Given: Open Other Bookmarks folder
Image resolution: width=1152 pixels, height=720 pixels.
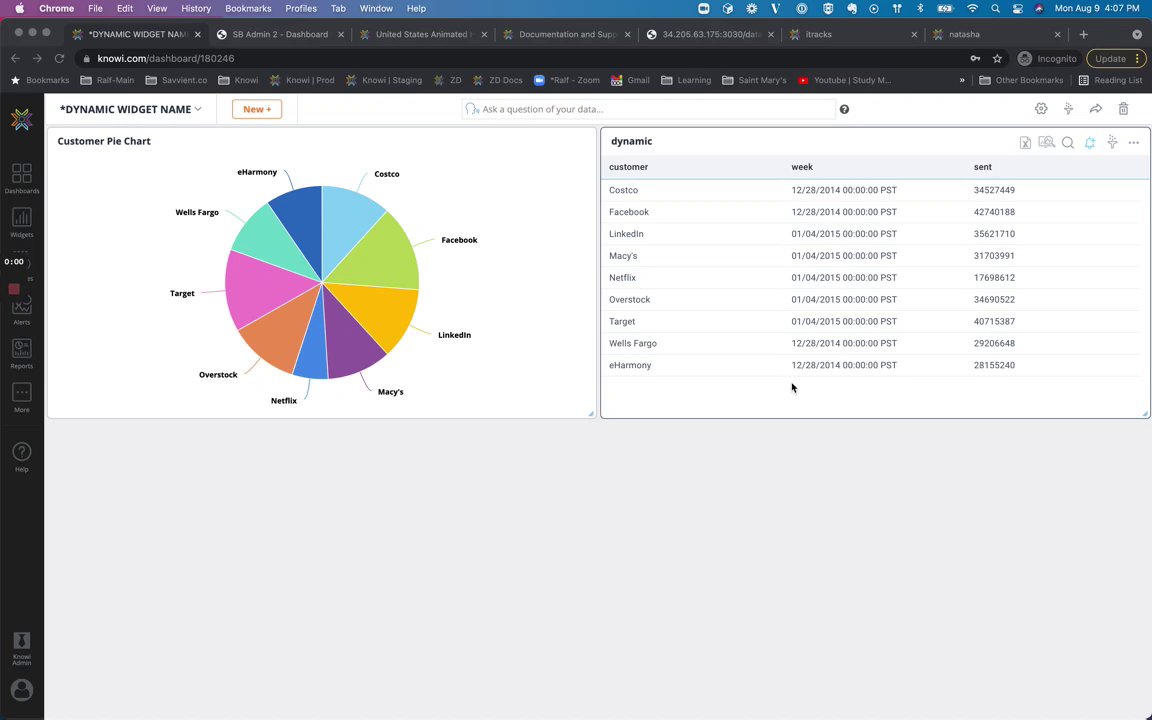Looking at the screenshot, I should click(x=1021, y=80).
